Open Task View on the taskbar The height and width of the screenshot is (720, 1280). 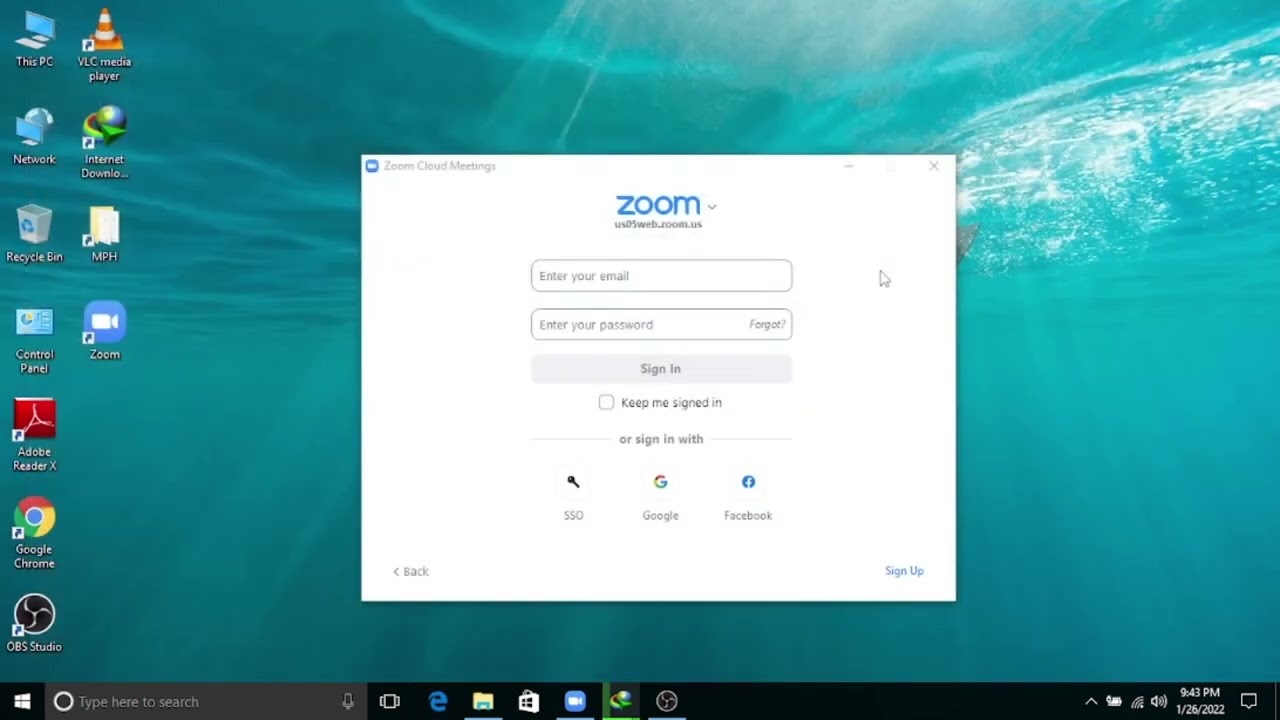tap(390, 701)
